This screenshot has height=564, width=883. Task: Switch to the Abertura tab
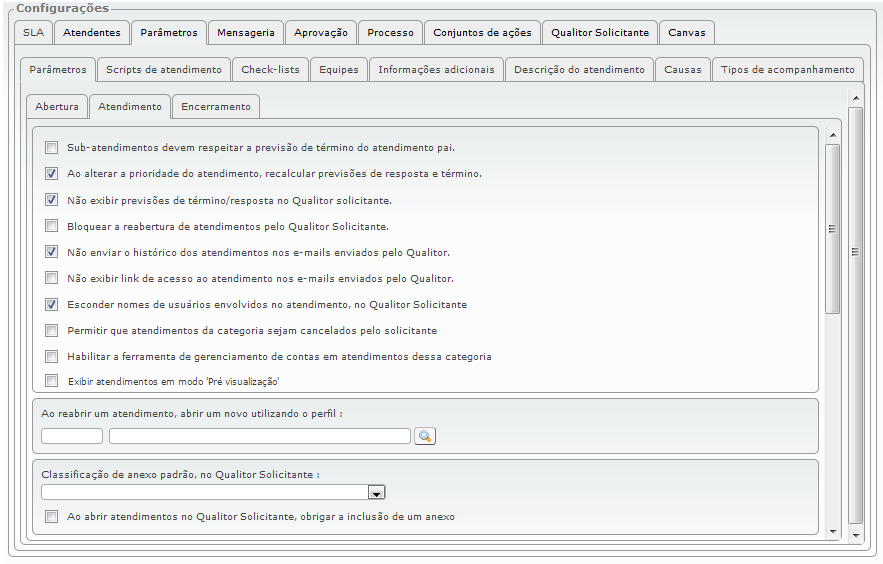(57, 106)
